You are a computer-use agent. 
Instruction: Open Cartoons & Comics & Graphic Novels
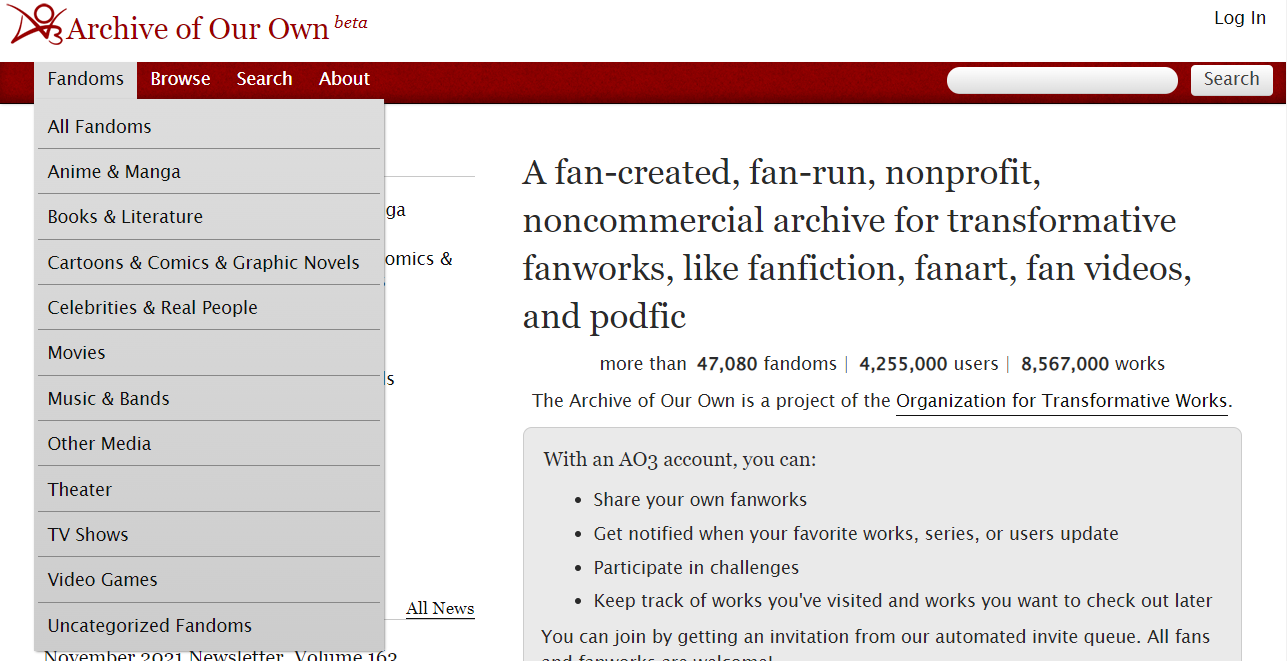209,263
